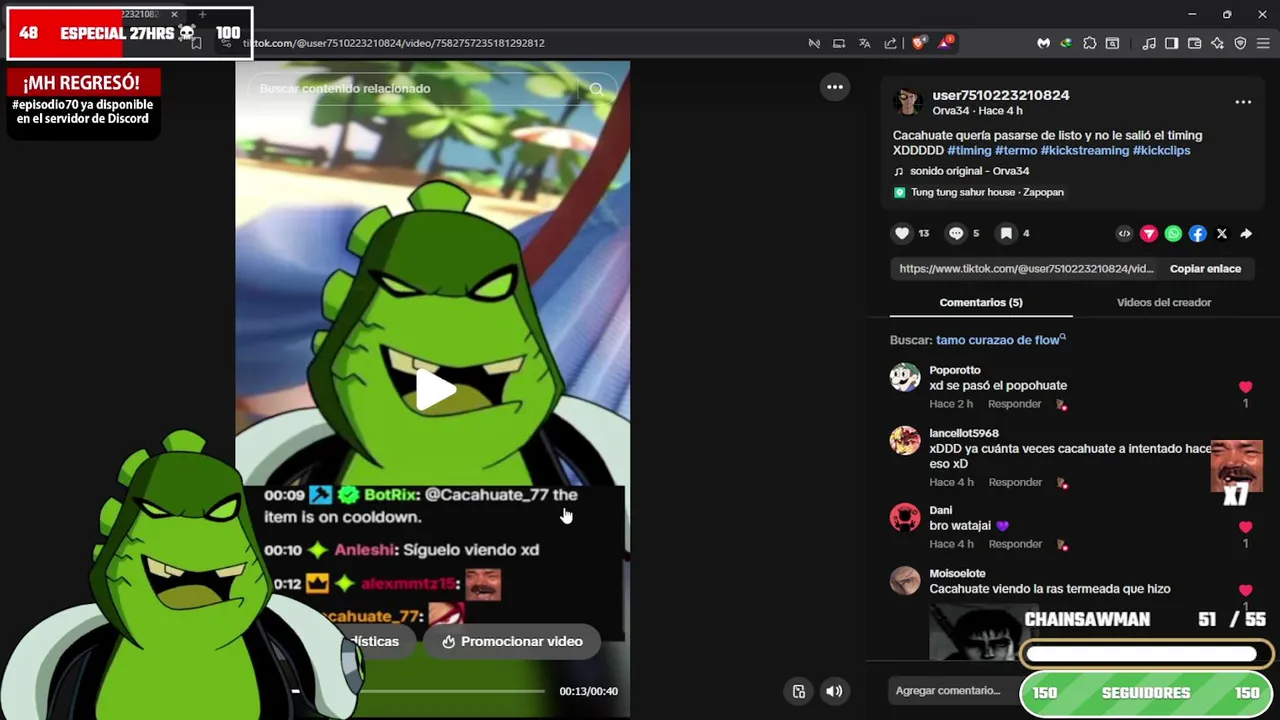This screenshot has height=720, width=1280.
Task: Click the crossed-out N address bar icon
Action: (814, 43)
